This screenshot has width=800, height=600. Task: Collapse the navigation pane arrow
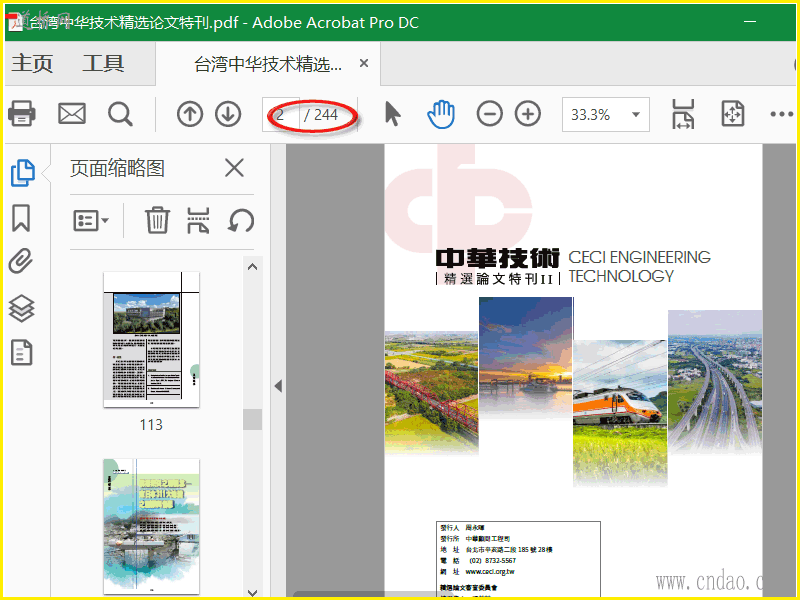(x=278, y=386)
